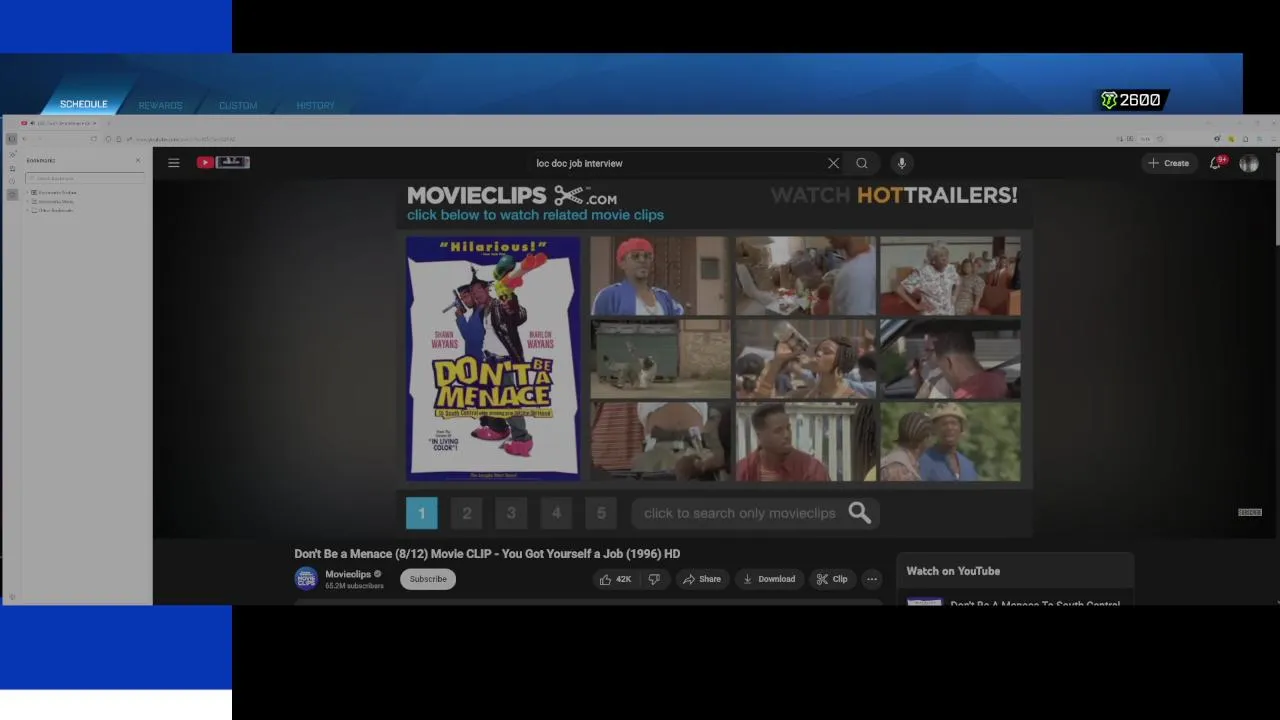
Task: Open the Create button menu
Action: [x=1169, y=163]
